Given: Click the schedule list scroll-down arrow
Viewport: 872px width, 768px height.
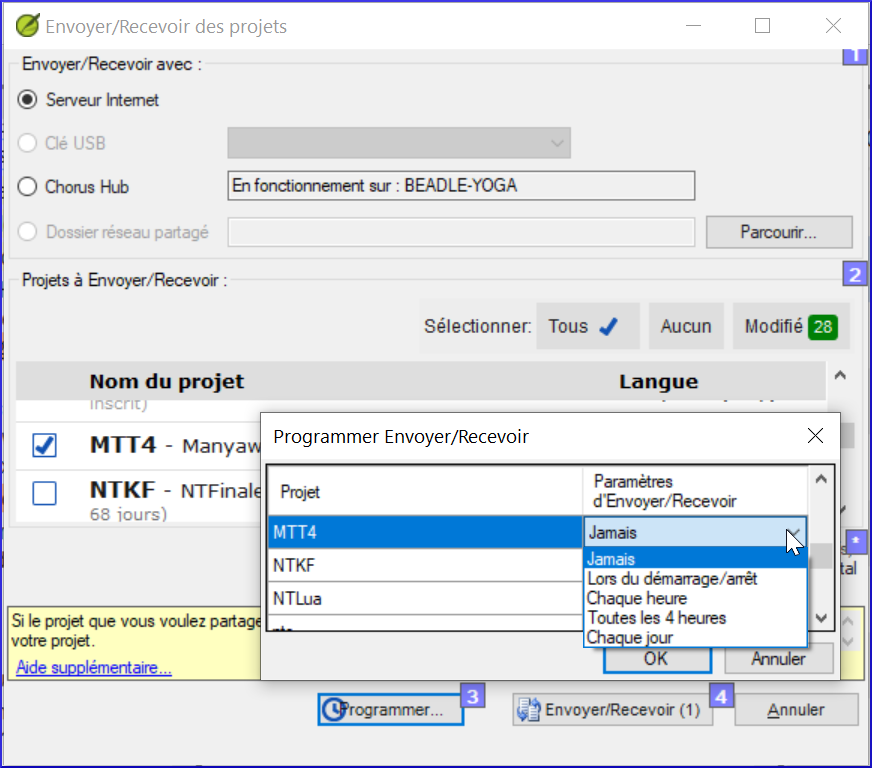Looking at the screenshot, I should point(821,618).
